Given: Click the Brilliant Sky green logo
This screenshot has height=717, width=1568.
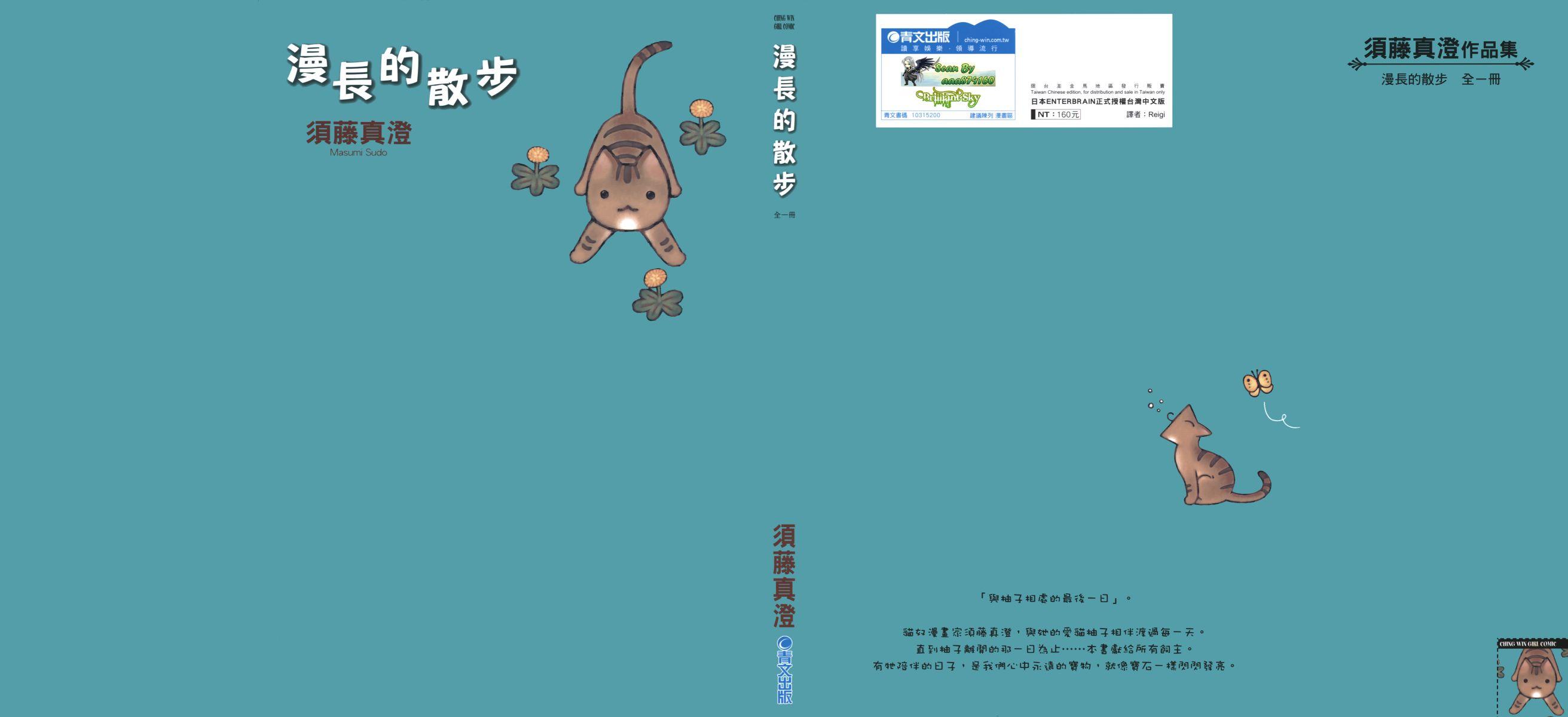Looking at the screenshot, I should click(948, 97).
